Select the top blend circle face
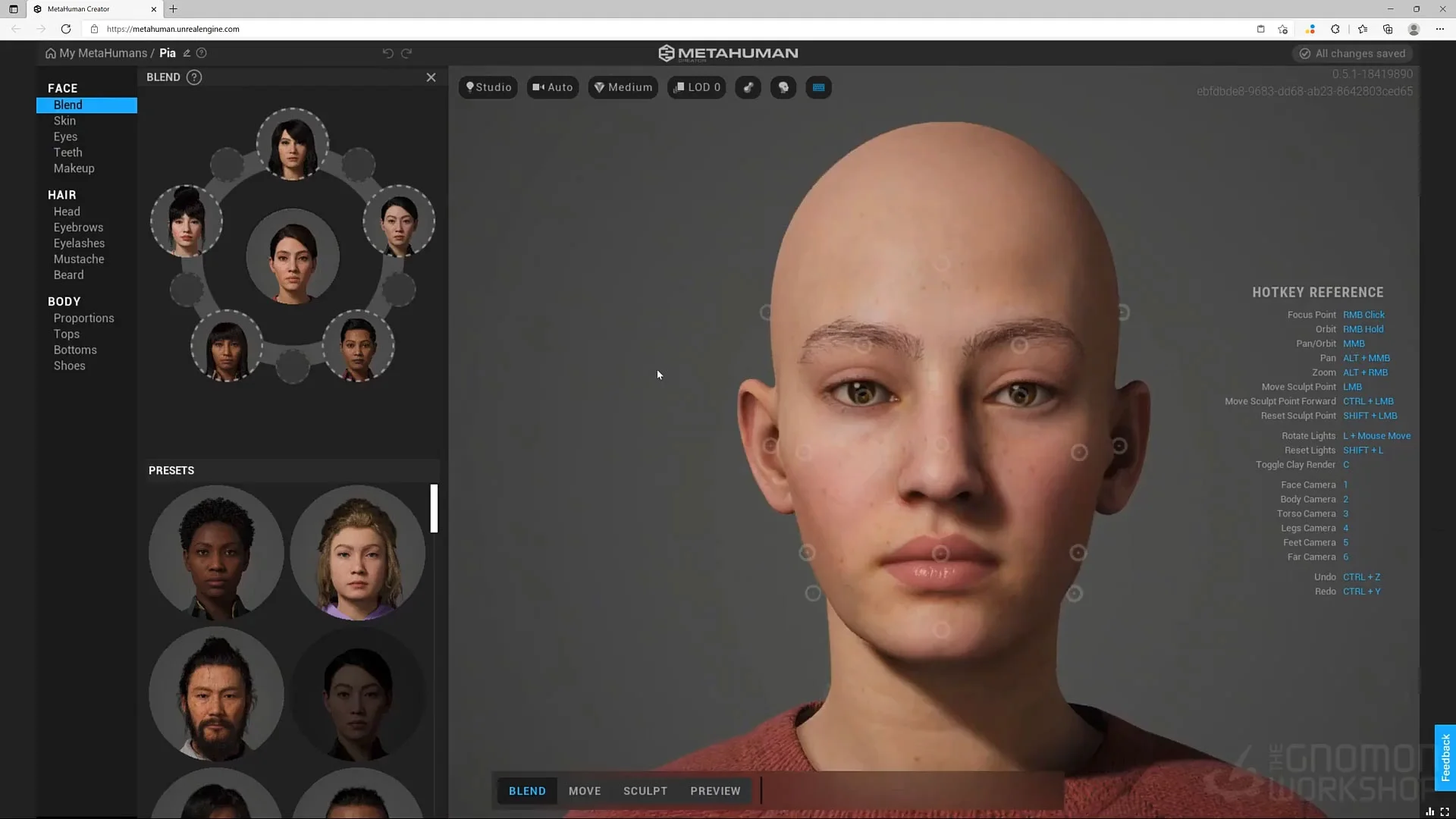1456x819 pixels. coord(293,144)
